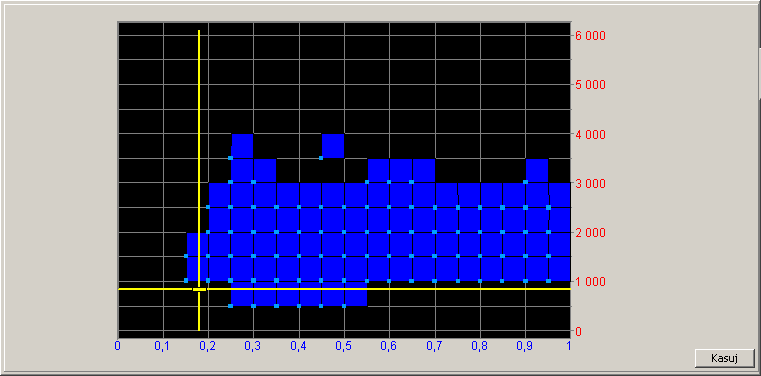Click the blue 0,5 x-axis label
The image size is (761, 376).
pos(344,345)
